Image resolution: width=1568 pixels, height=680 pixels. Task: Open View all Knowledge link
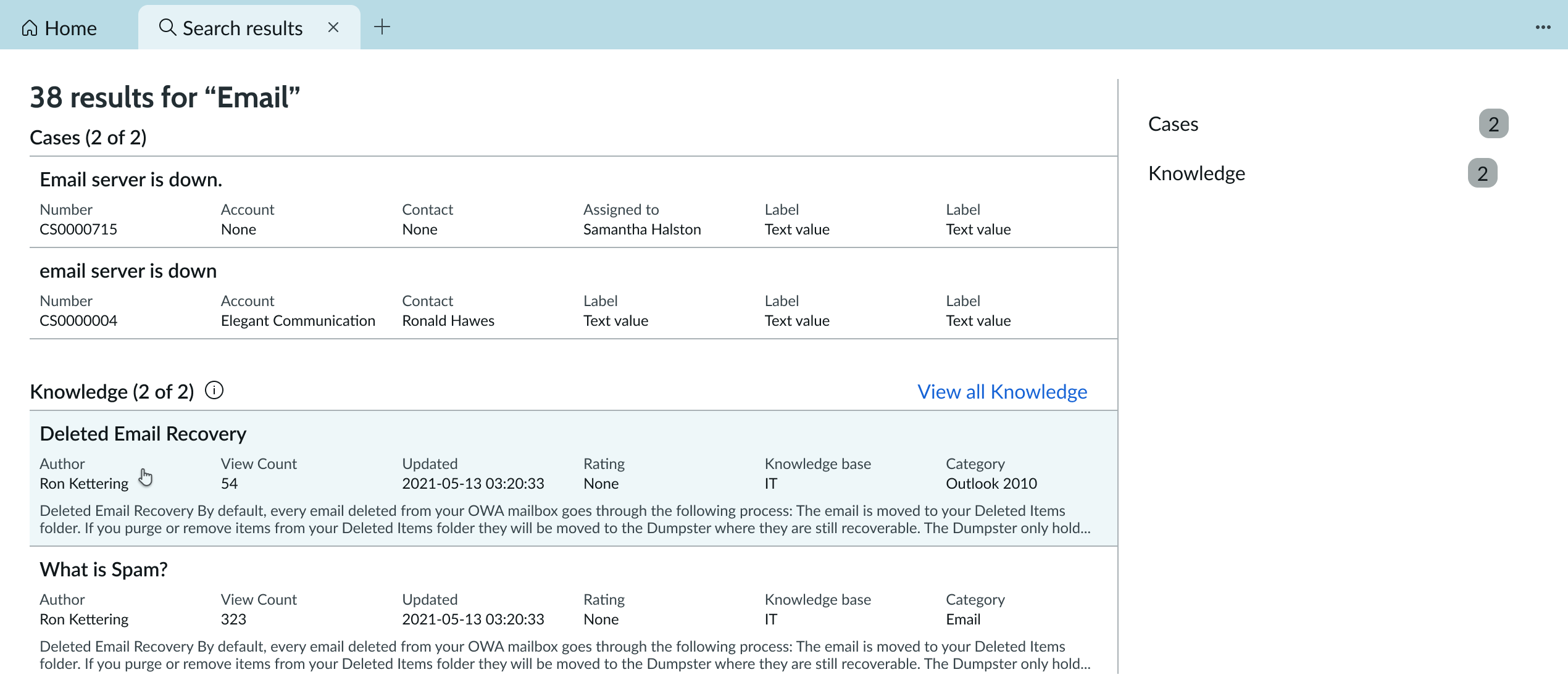pyautogui.click(x=1002, y=392)
